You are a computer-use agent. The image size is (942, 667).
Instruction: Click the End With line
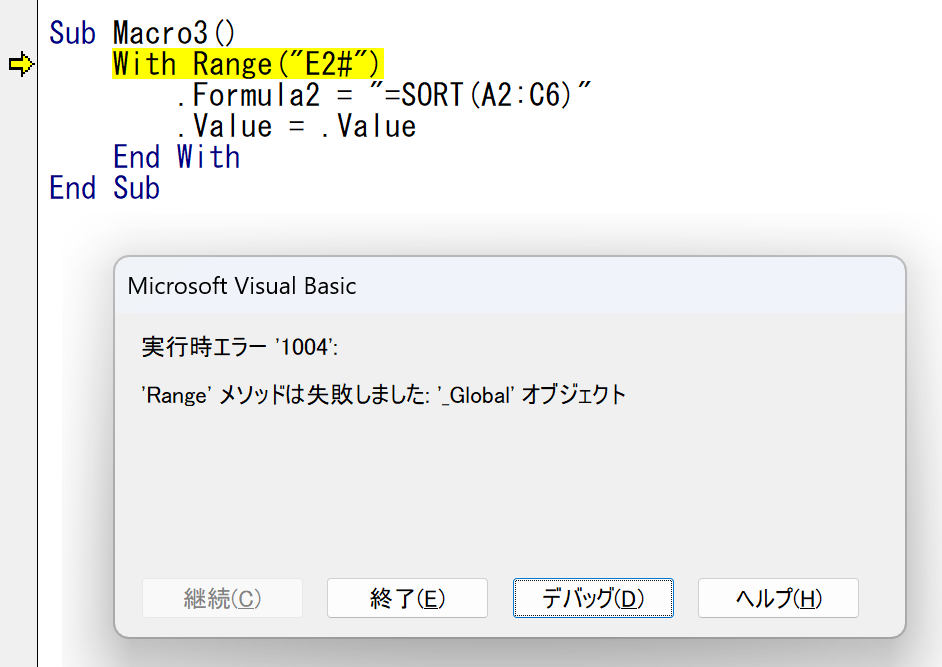177,157
